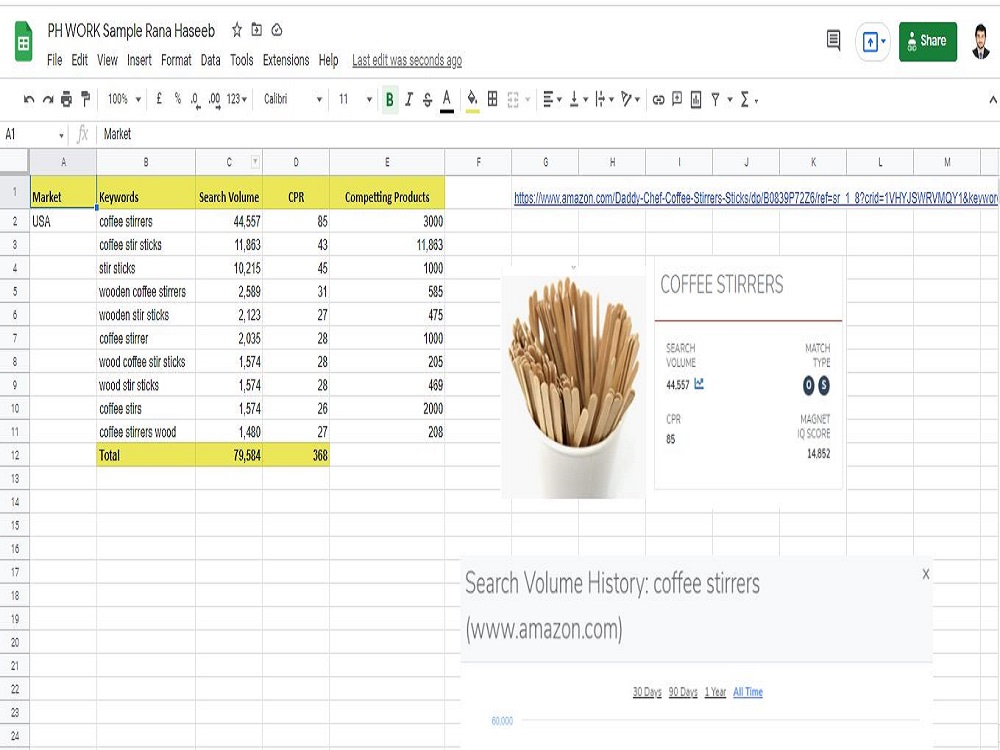Select the cell 'wooden coffee stirrers'
Image resolution: width=1000 pixels, height=750 pixels.
(145, 291)
